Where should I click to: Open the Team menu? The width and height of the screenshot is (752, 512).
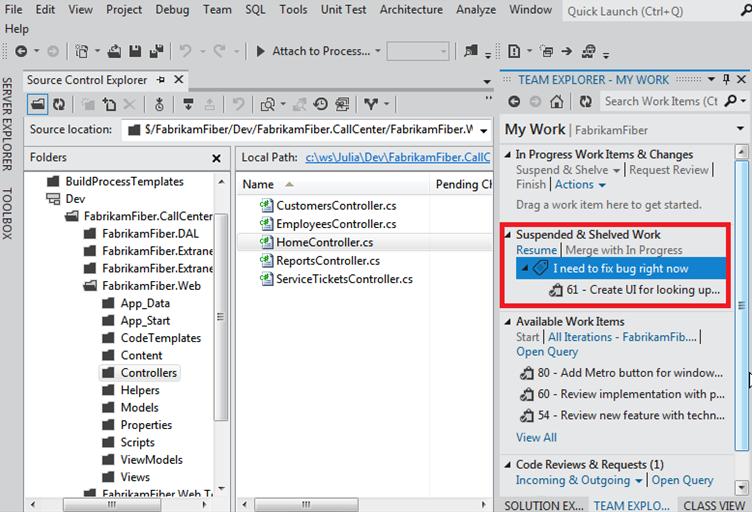click(x=217, y=10)
